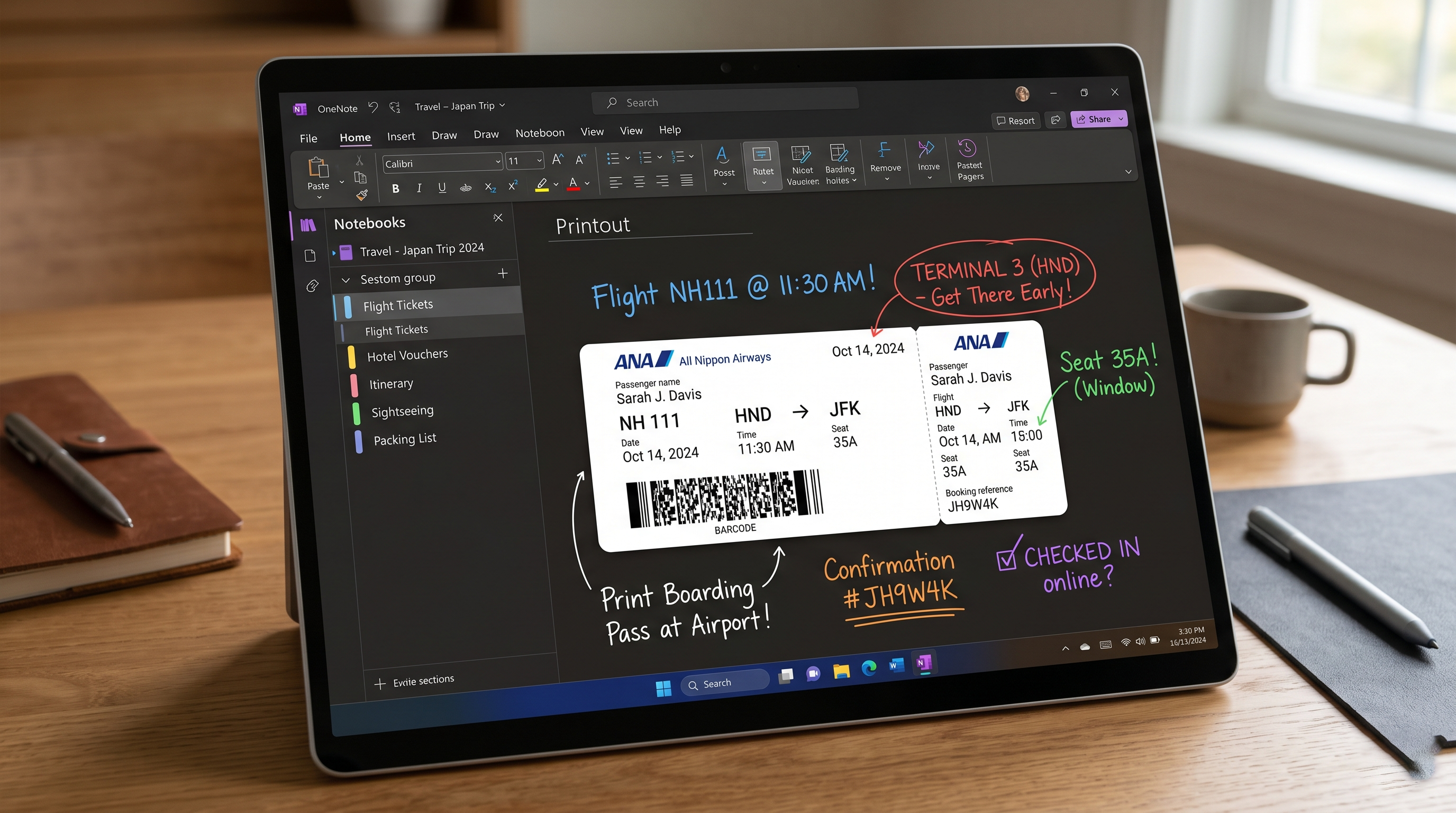Viewport: 1456px width, 813px height.
Task: Open Task View on the taskbar
Action: point(785,675)
